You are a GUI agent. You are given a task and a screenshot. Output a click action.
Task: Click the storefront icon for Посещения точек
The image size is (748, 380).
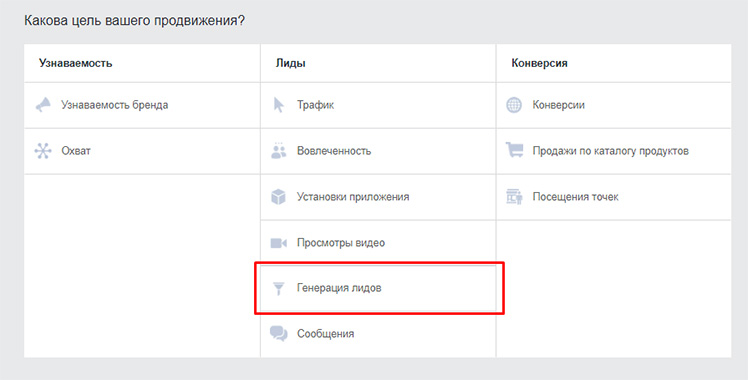514,197
